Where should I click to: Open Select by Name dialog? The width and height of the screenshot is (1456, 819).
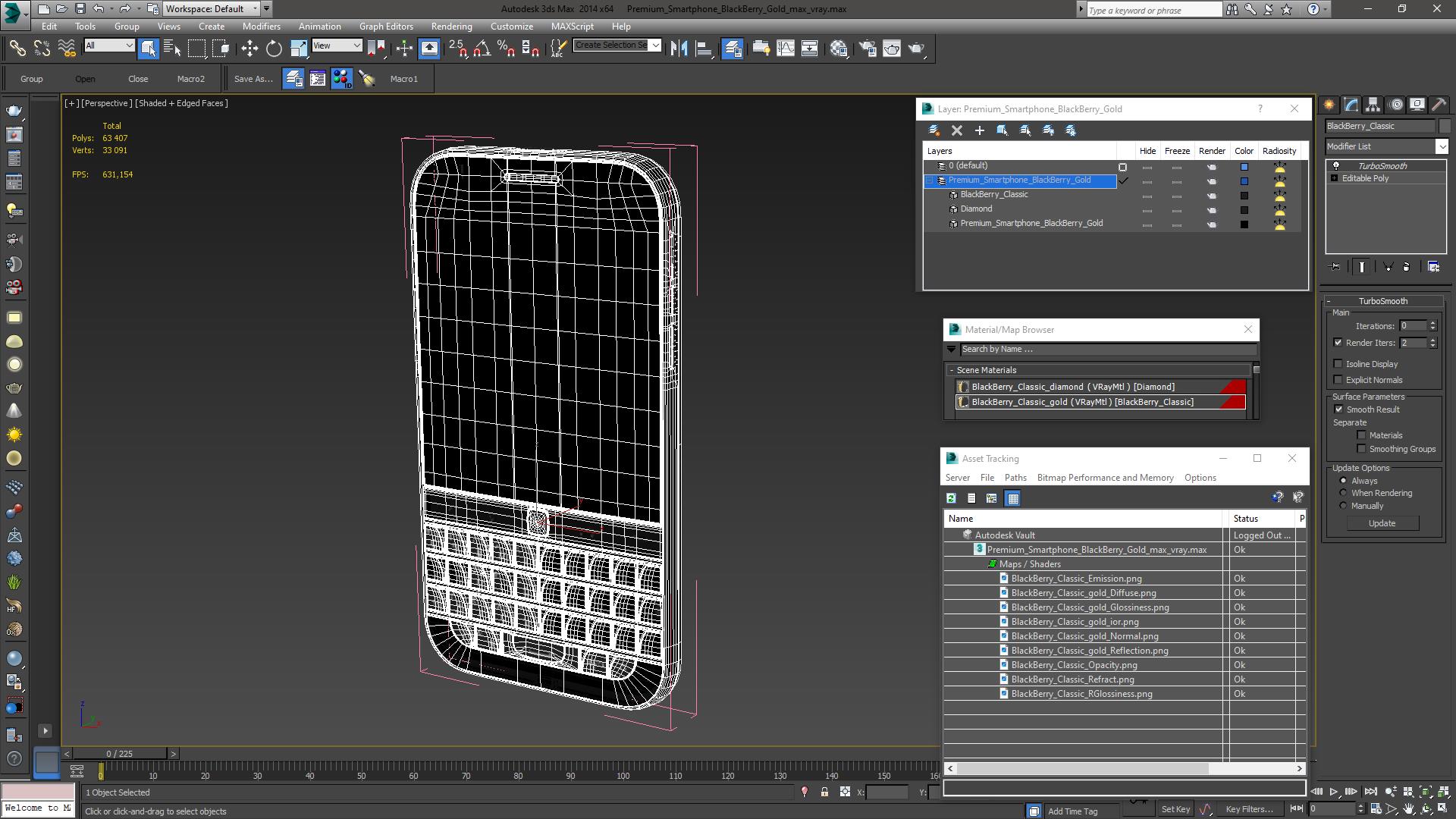coord(172,49)
